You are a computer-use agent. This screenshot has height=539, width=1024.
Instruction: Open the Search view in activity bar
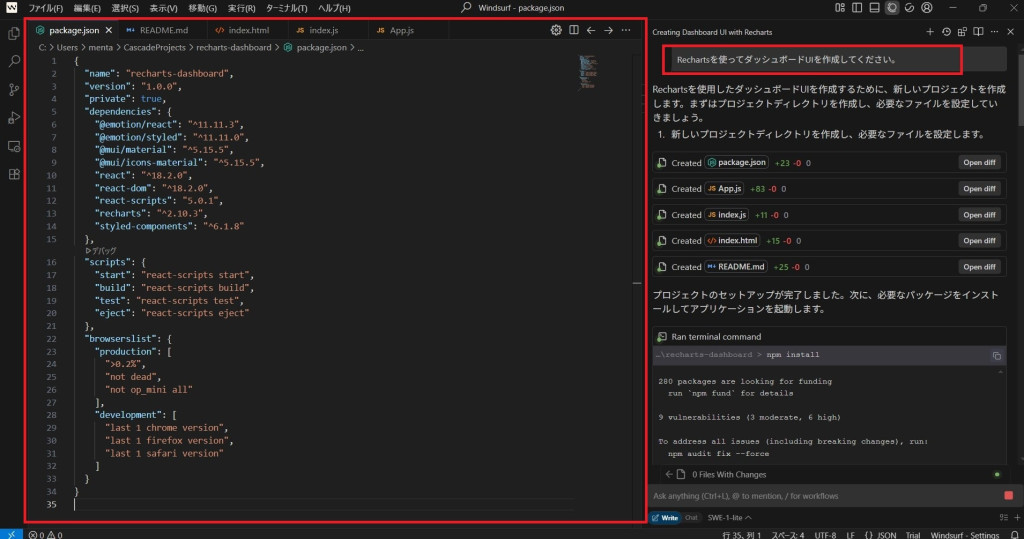(x=14, y=61)
